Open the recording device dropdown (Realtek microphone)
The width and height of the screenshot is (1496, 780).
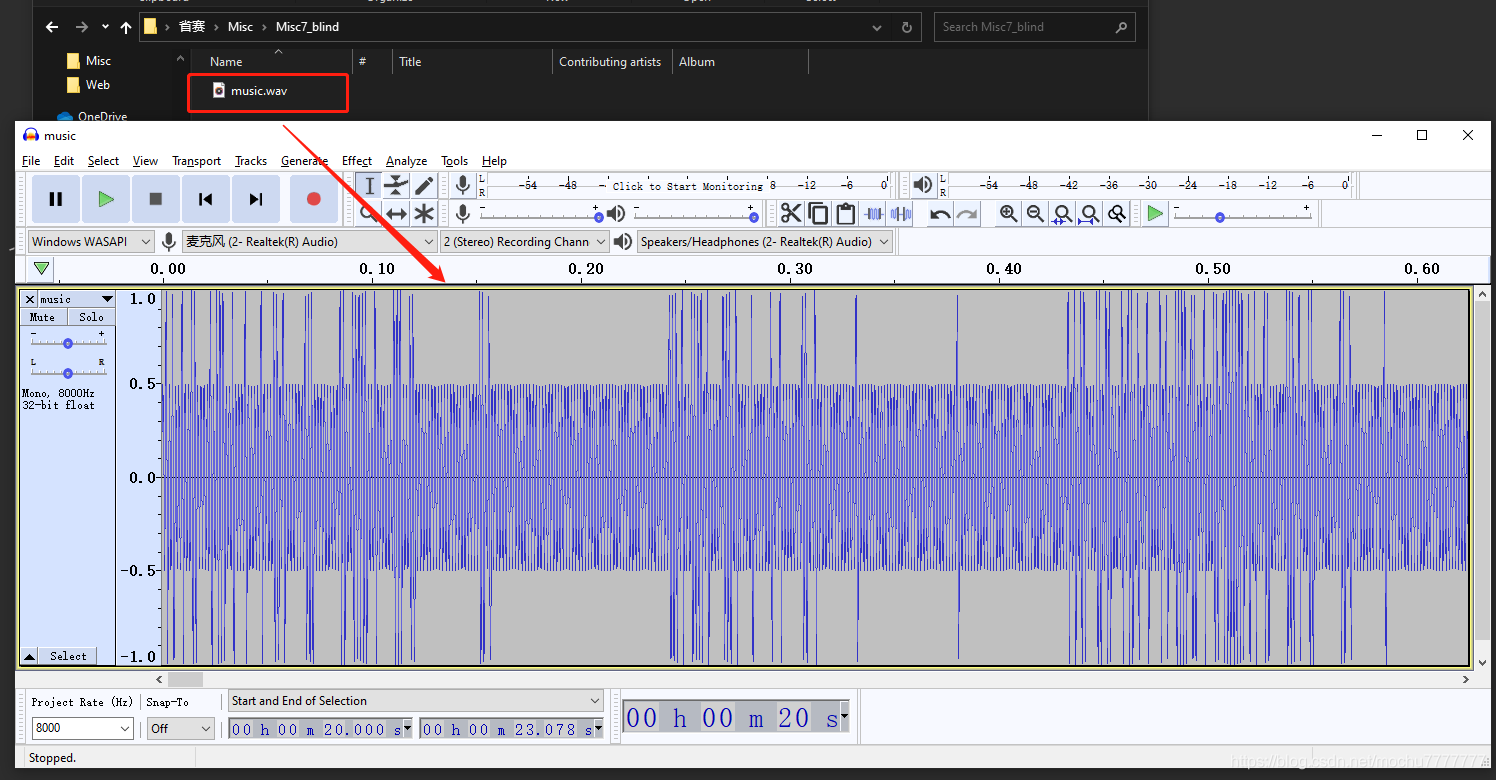(x=310, y=242)
